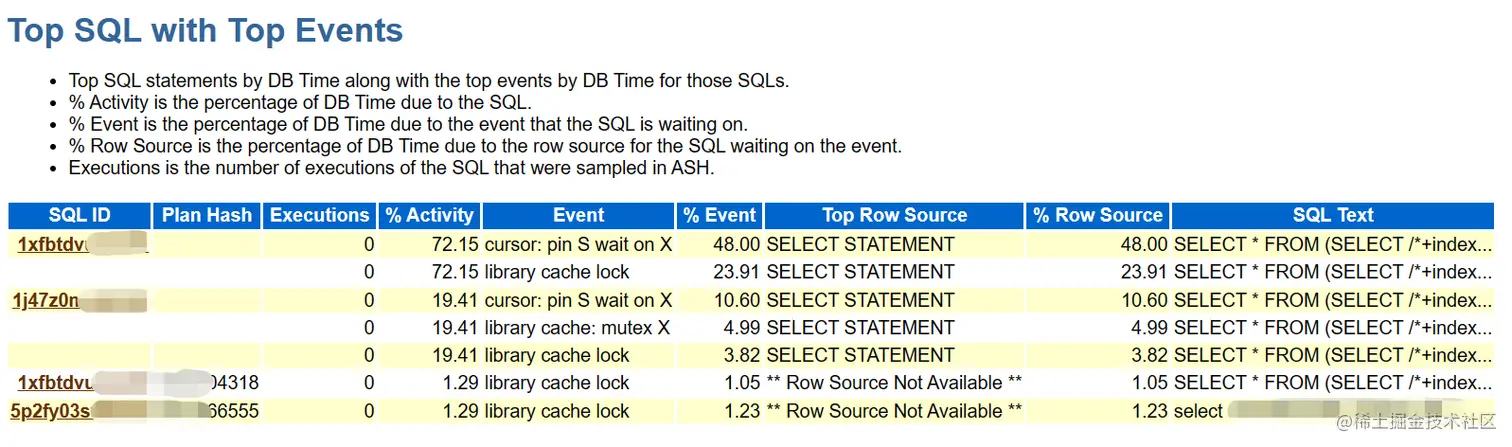This screenshot has height=447, width=1512.
Task: Click the % Row Source column header
Action: [1097, 215]
